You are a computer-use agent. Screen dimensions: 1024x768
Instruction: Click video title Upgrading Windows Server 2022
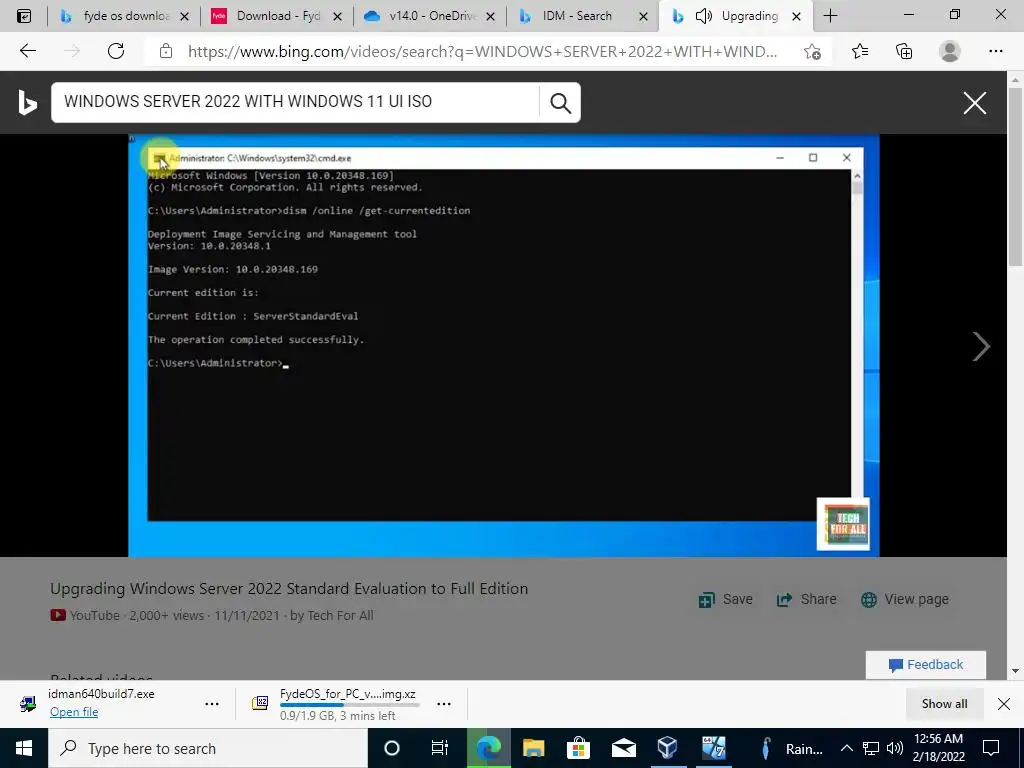pyautogui.click(x=289, y=588)
